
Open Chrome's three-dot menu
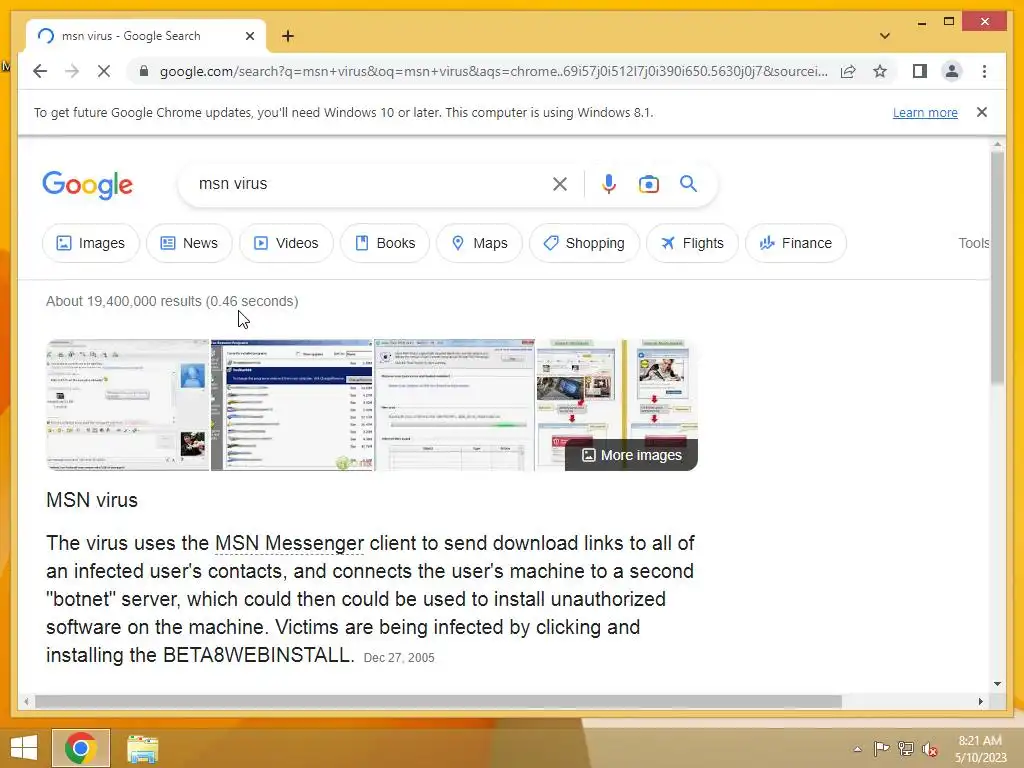pyautogui.click(x=984, y=71)
